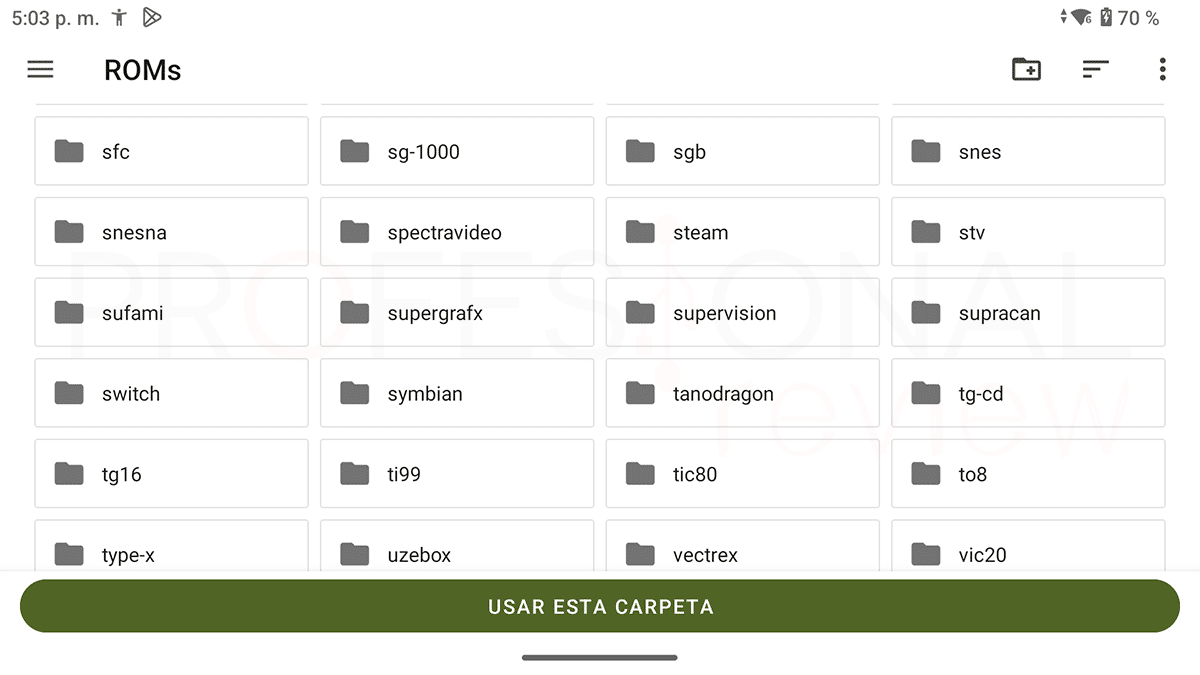
Task: Open the switch folder
Action: click(171, 393)
